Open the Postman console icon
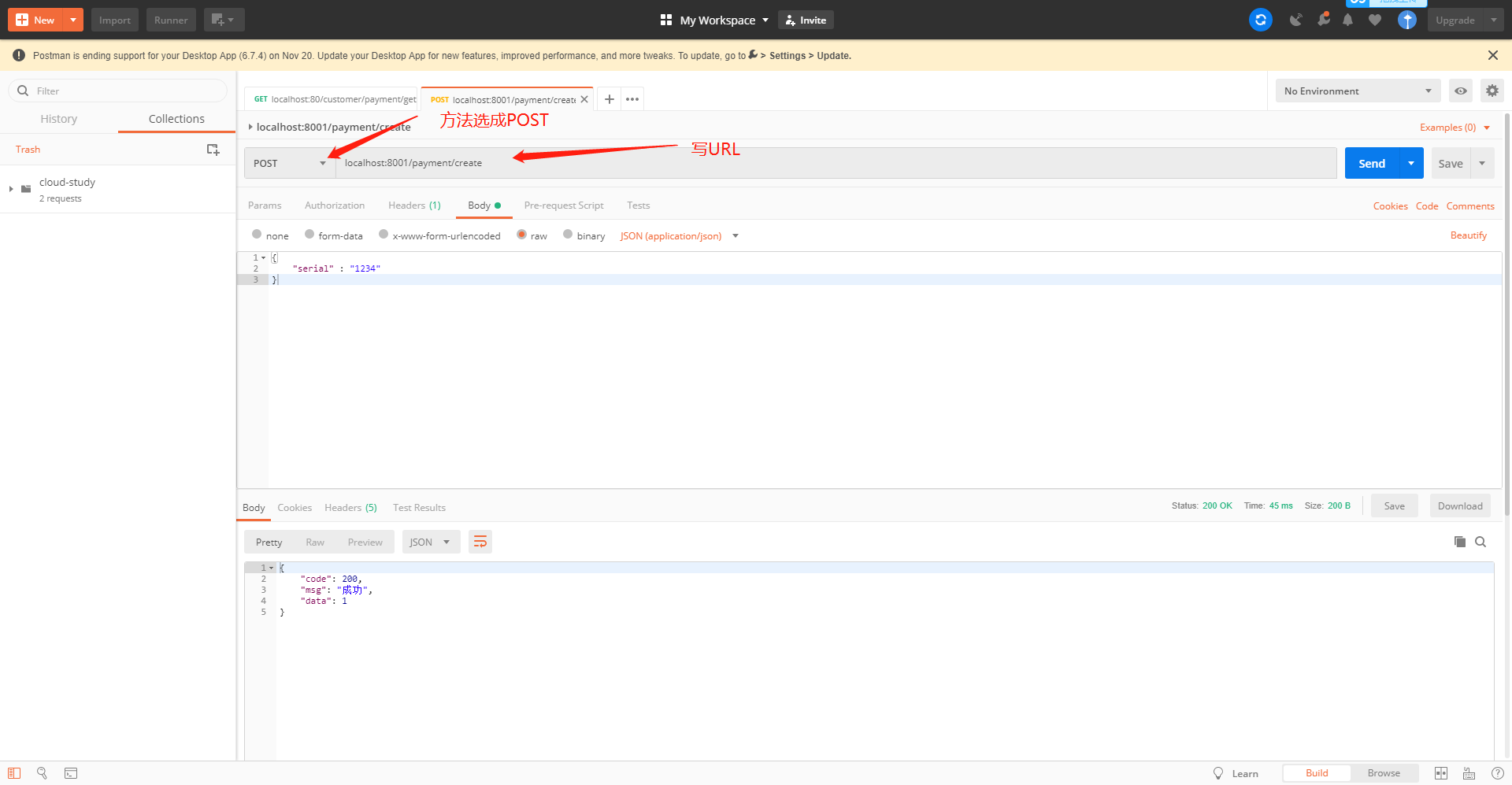Viewport: 1512px width, 785px height. [71, 773]
